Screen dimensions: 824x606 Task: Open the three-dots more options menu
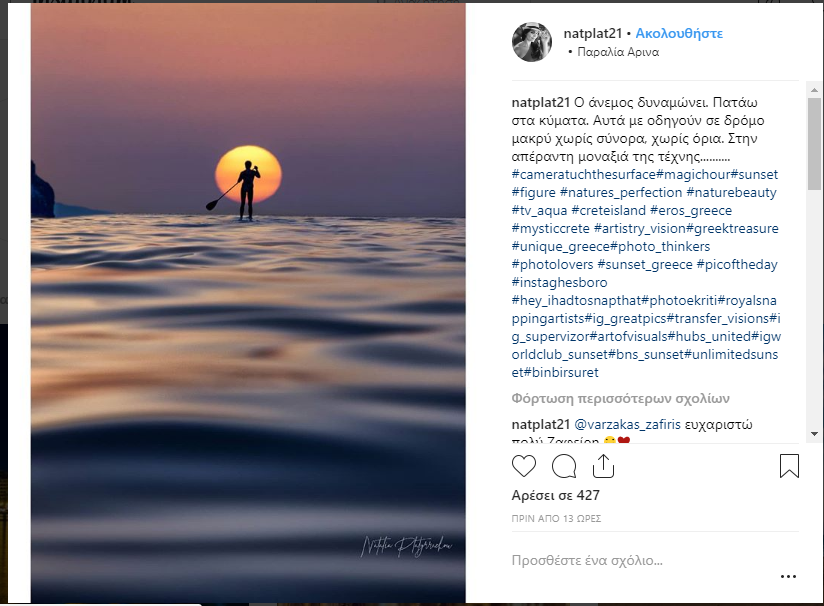pyautogui.click(x=789, y=576)
